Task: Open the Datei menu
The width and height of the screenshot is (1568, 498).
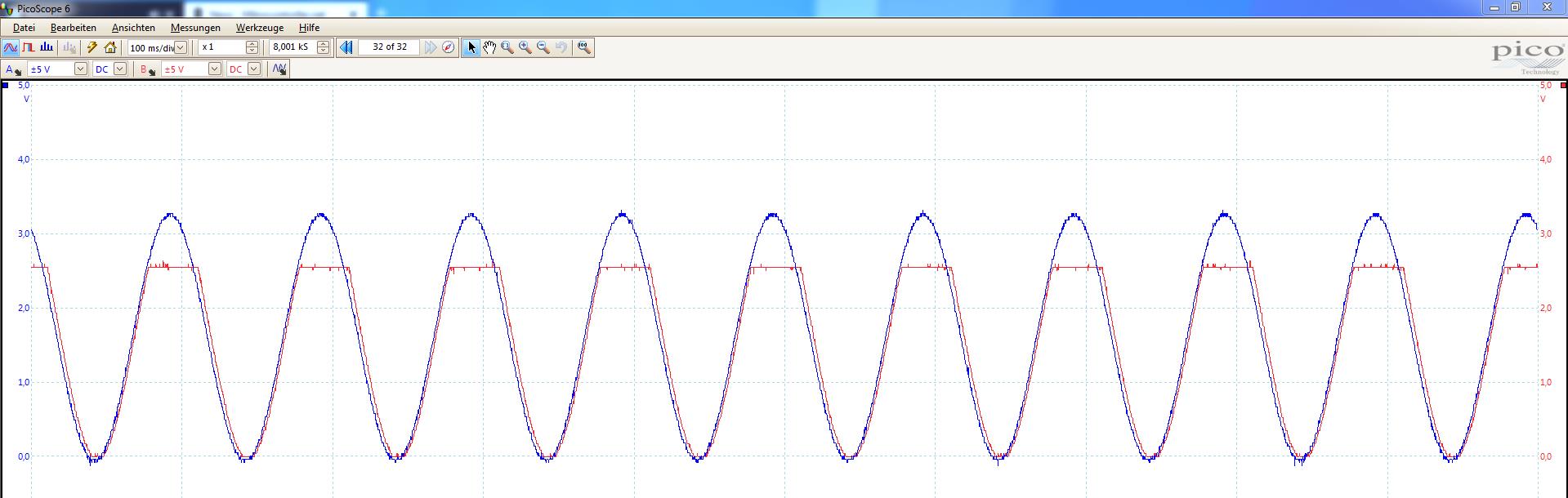Action: point(24,28)
